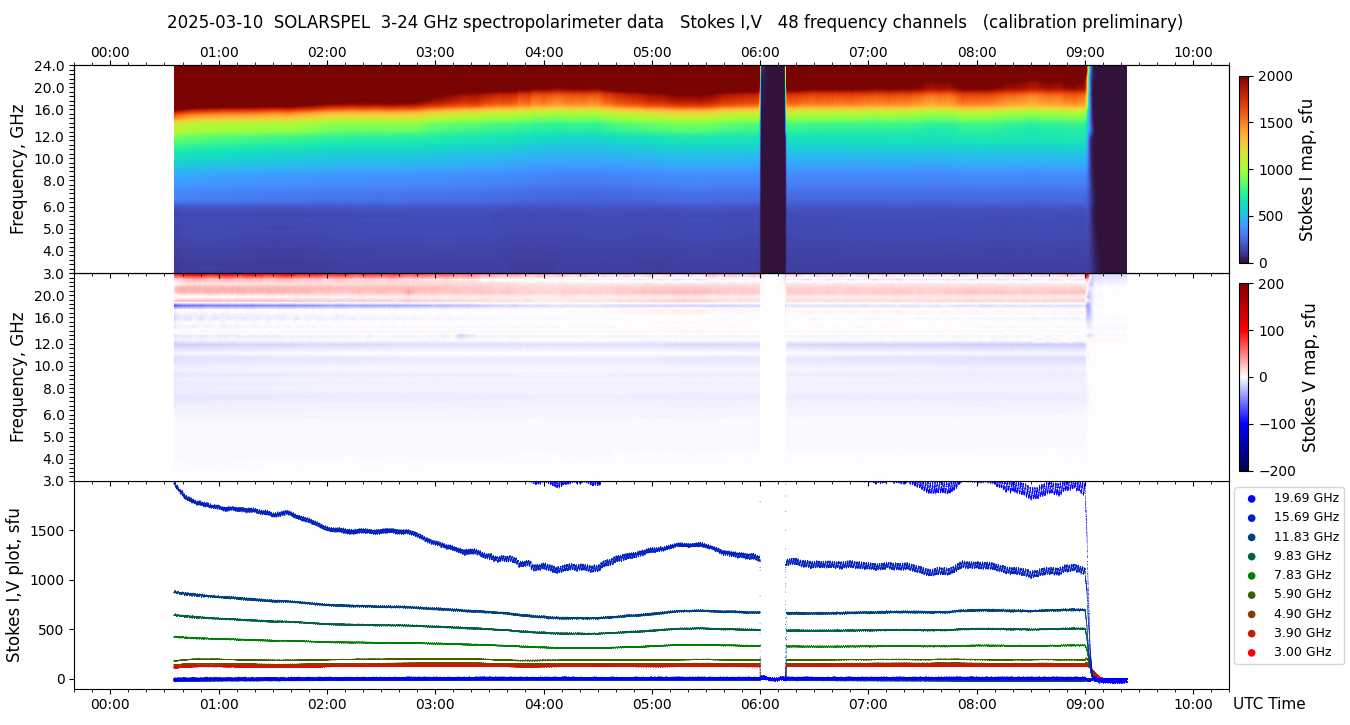
Task: Click the 06:00 tick label on top axis
Action: (760, 52)
